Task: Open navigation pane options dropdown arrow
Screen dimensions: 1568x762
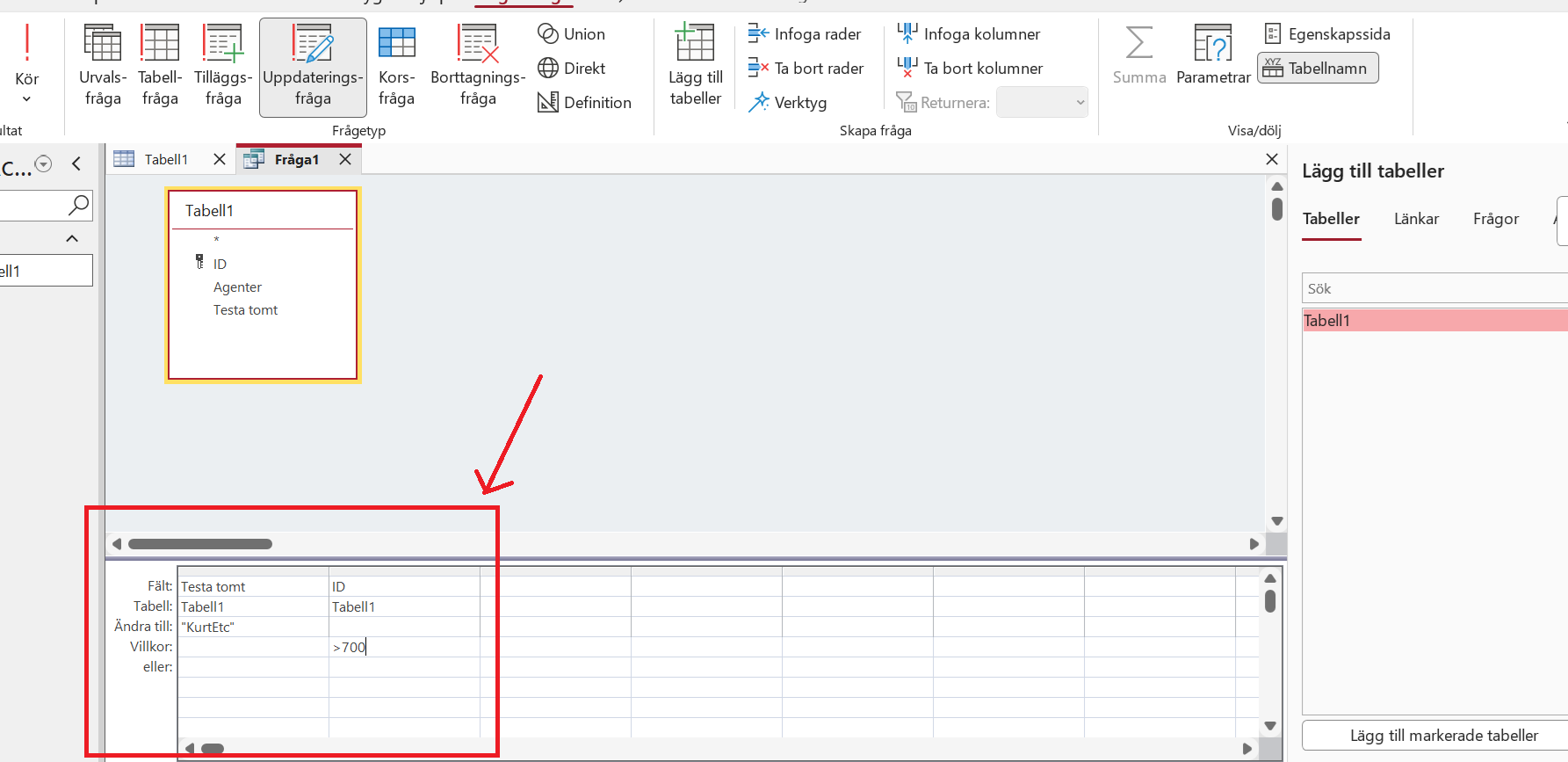Action: pos(43,163)
